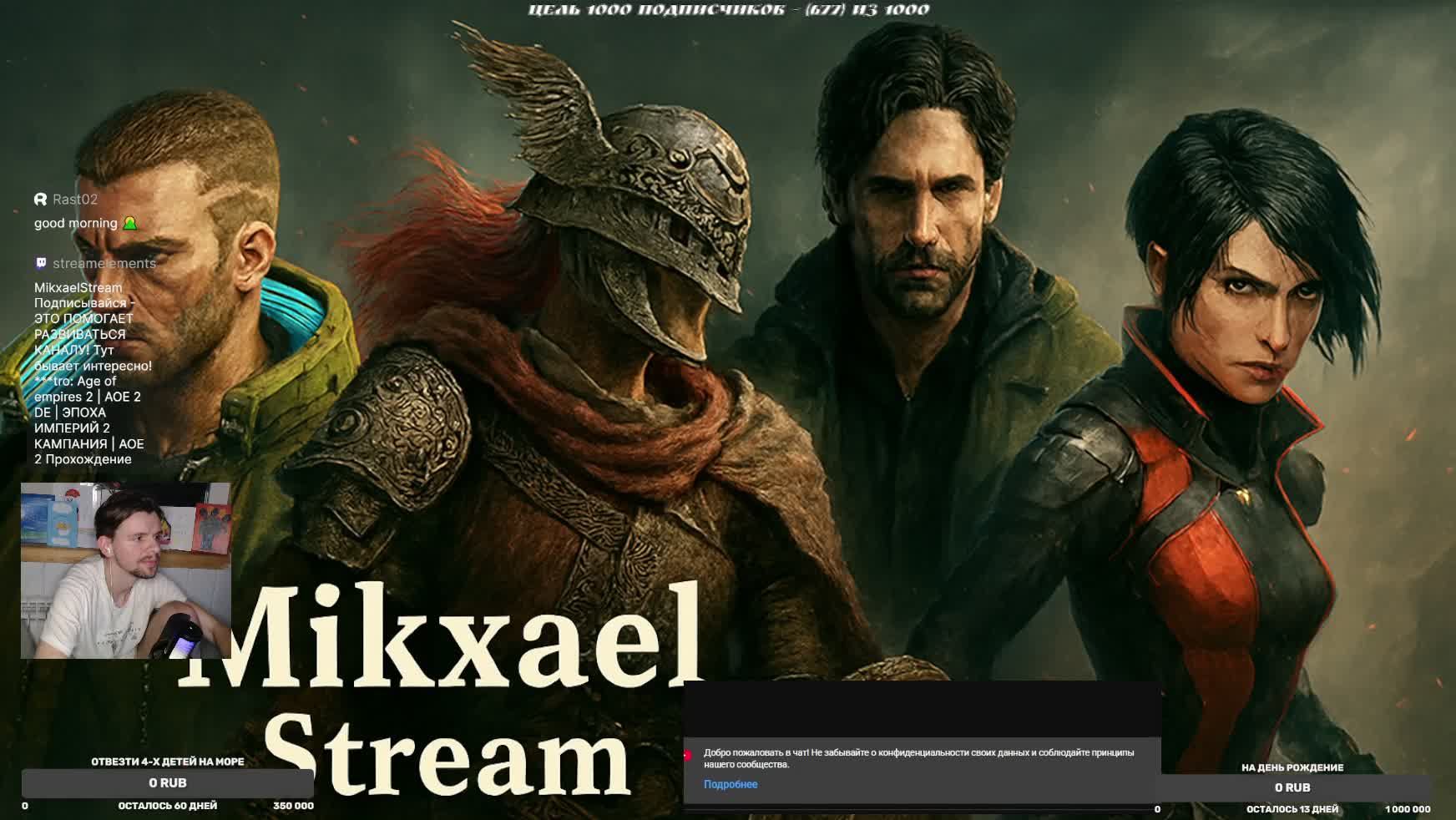This screenshot has height=820, width=1456.
Task: Click 'ОСТАЛОСЬ 13 ДНЕЙ' countdown text
Action: 1292,809
